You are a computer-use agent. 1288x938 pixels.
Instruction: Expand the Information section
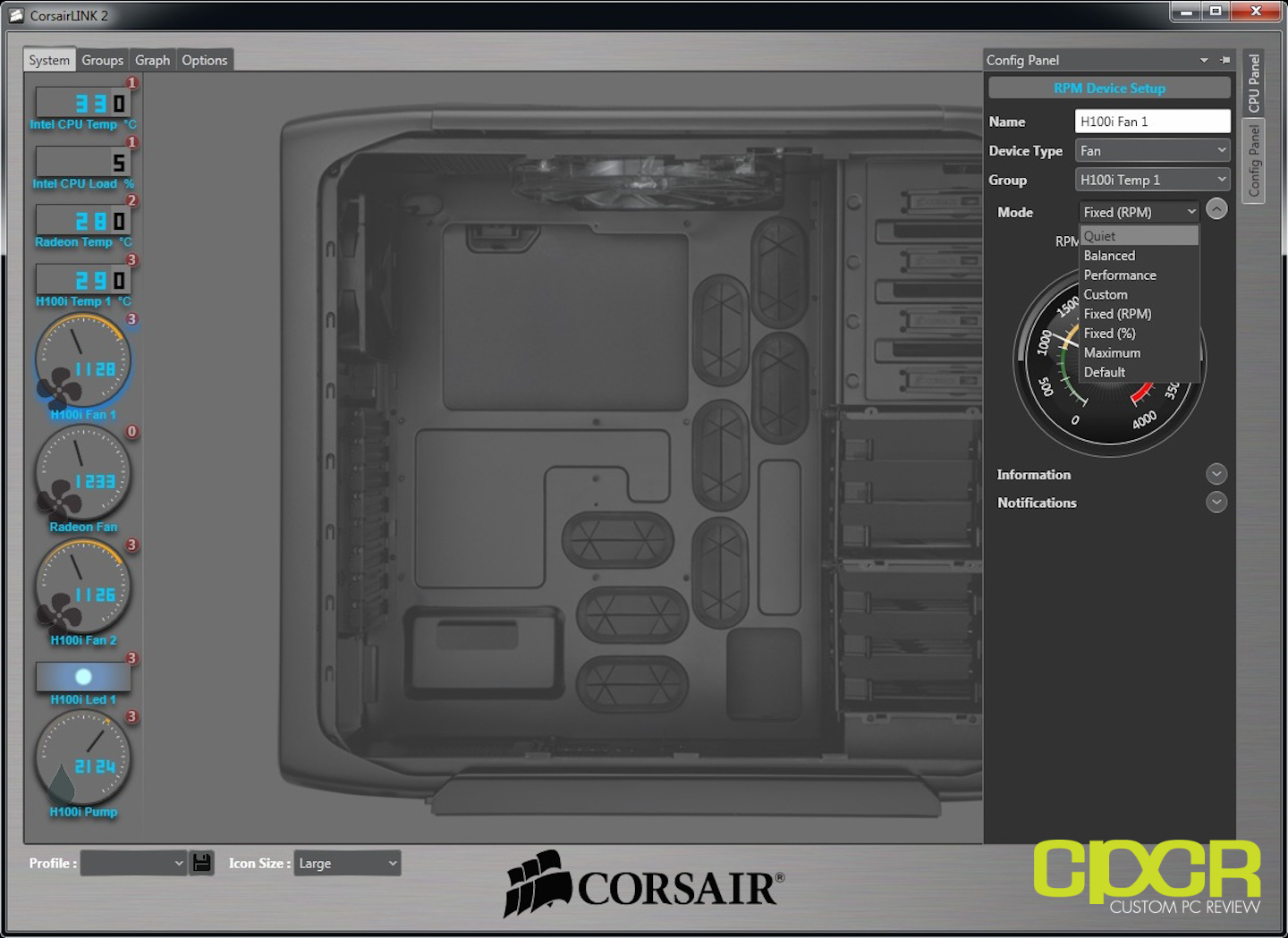click(1216, 474)
